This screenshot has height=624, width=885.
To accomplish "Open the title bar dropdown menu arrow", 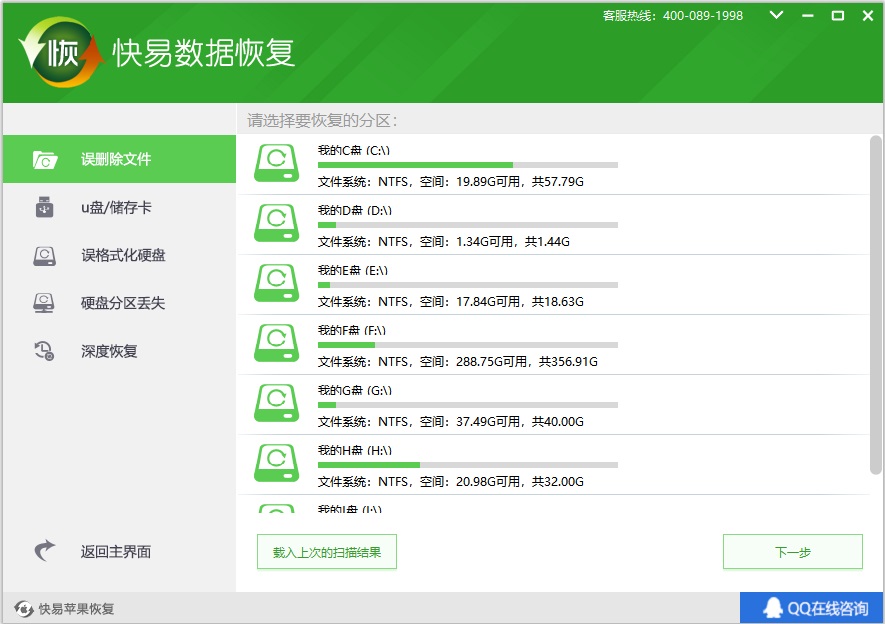I will [777, 16].
